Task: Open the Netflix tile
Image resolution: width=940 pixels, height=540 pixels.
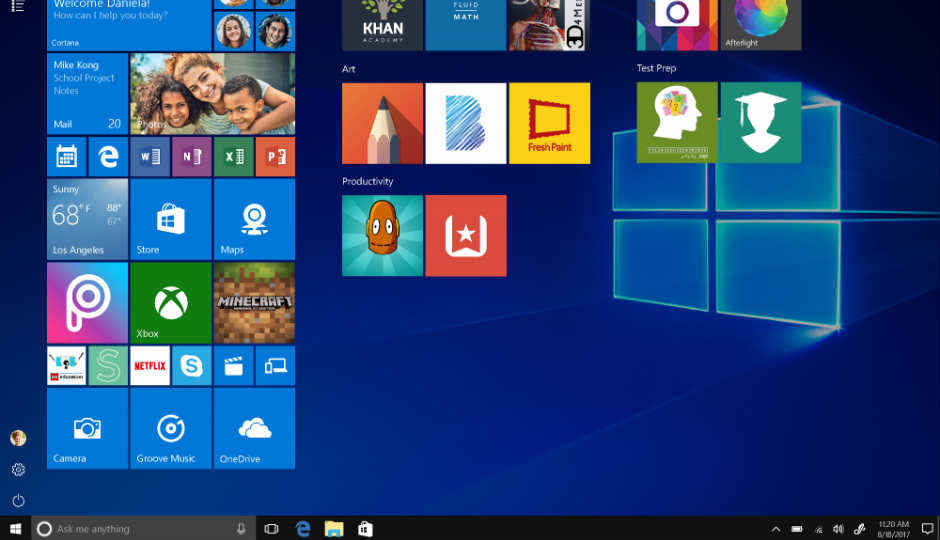Action: [150, 366]
